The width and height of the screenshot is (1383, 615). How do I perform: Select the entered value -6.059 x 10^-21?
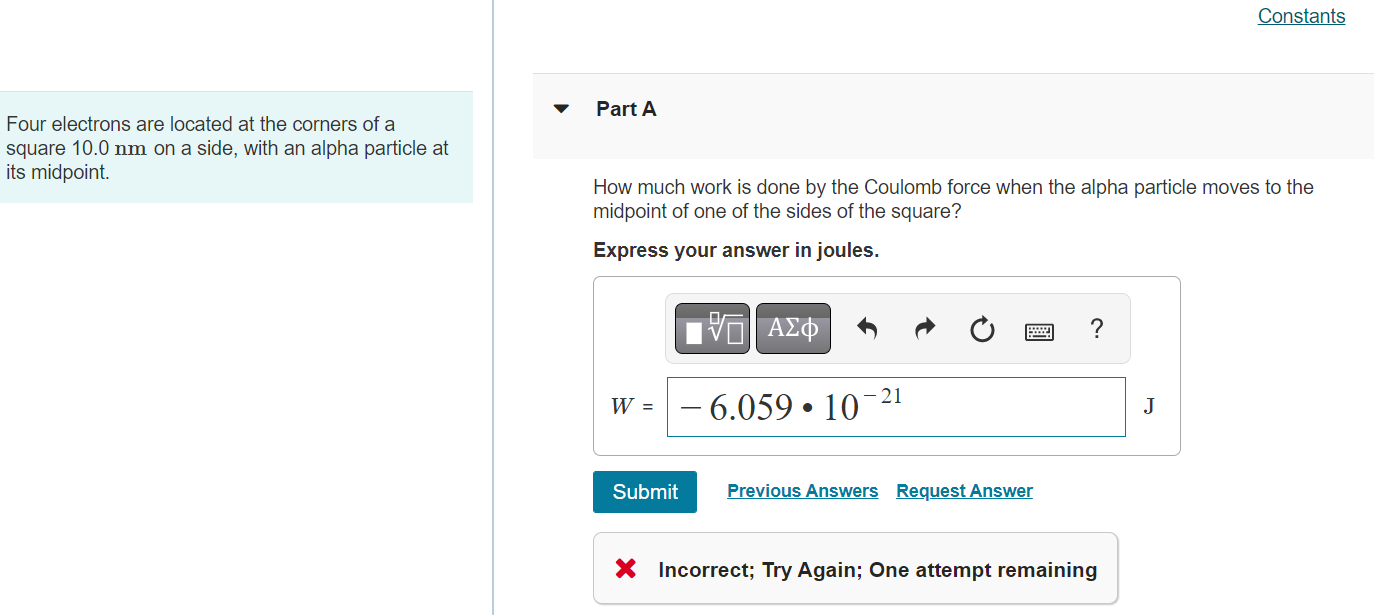click(x=790, y=405)
